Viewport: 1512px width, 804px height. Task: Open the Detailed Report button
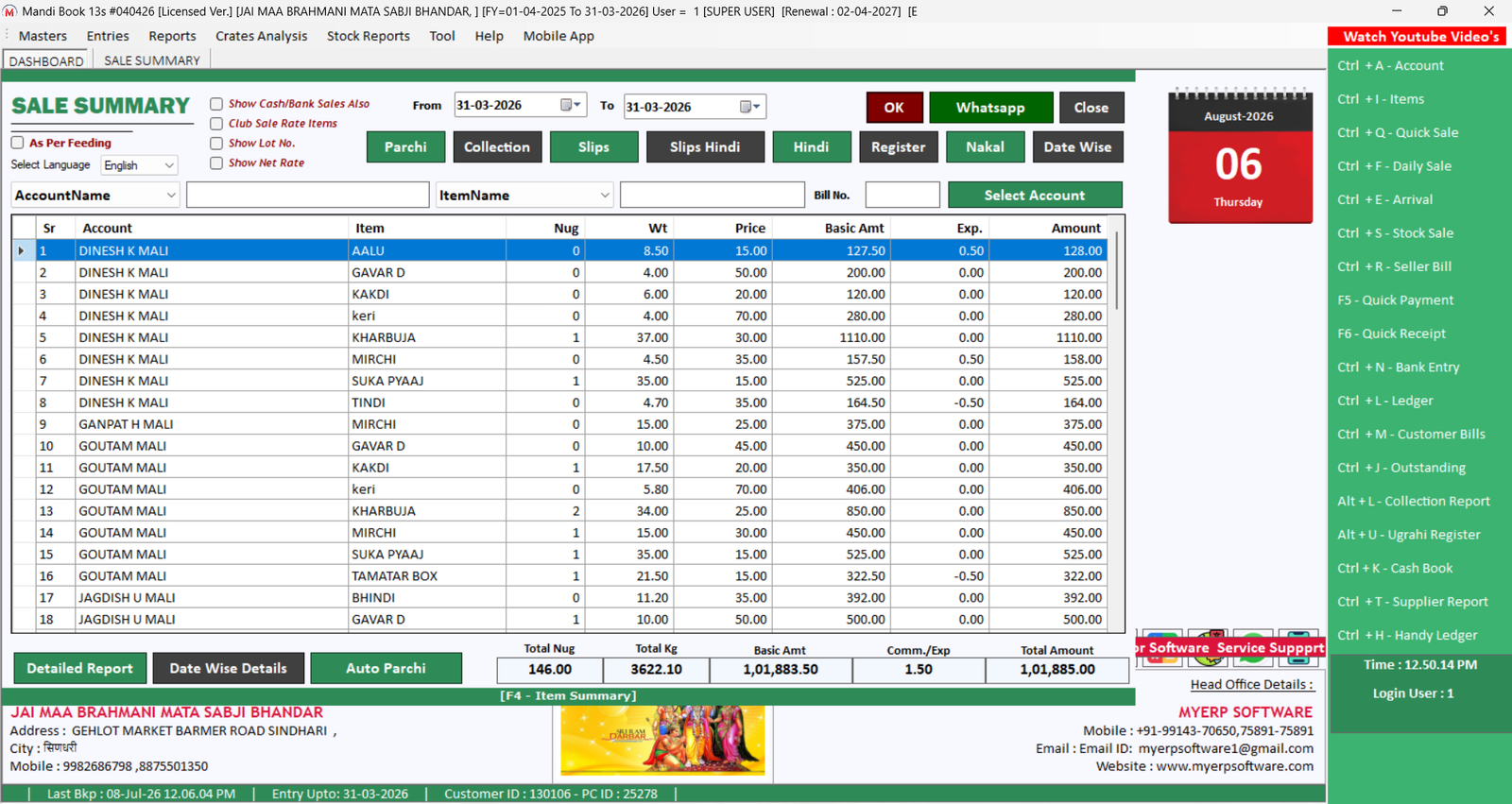point(80,668)
